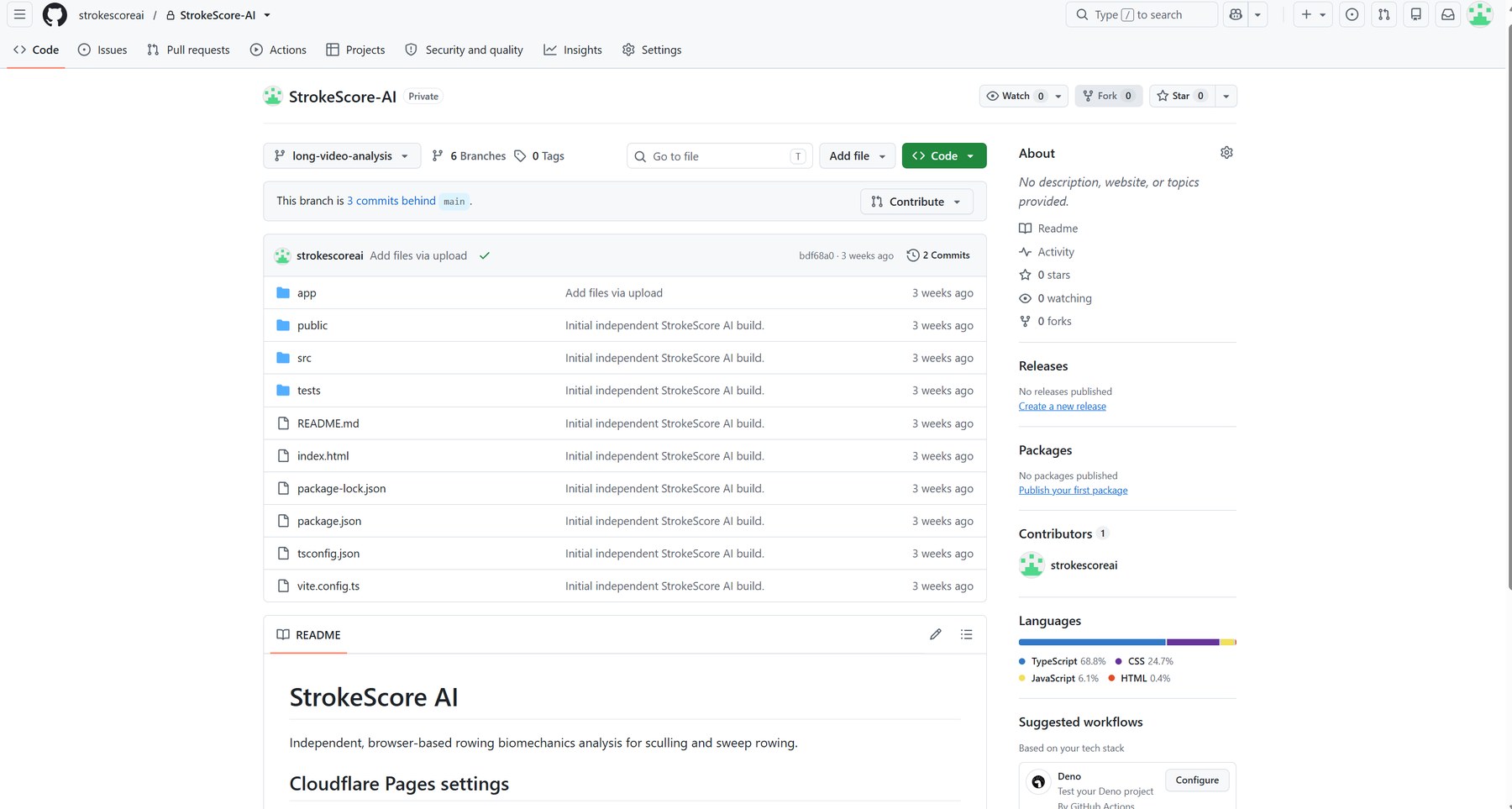Viewport: 1512px width, 809px height.
Task: Open the Contribute dropdown
Action: click(916, 202)
